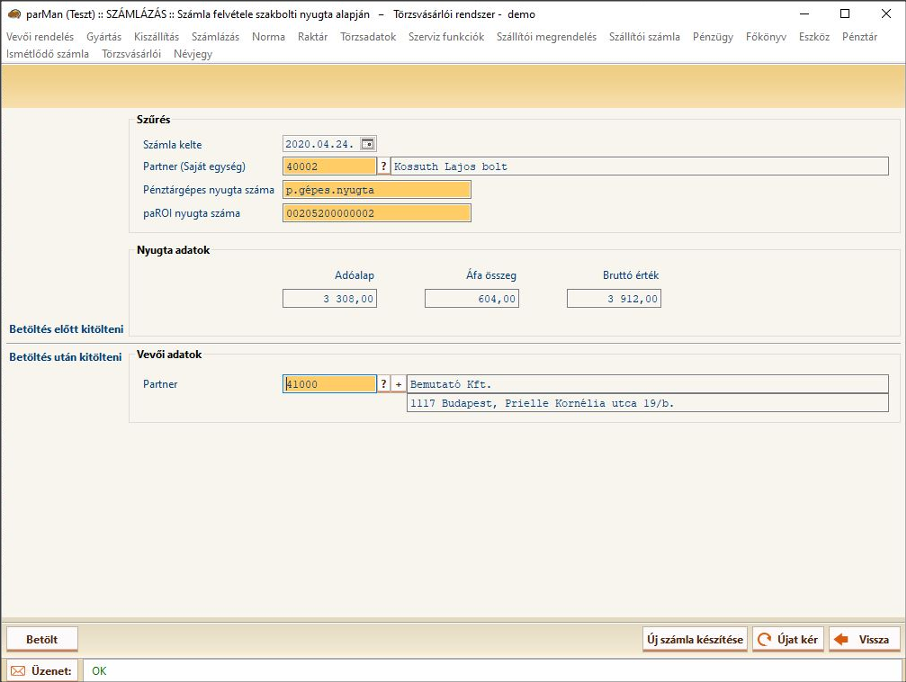Open the Kiszállítás menu
The height and width of the screenshot is (682, 906).
(x=157, y=36)
